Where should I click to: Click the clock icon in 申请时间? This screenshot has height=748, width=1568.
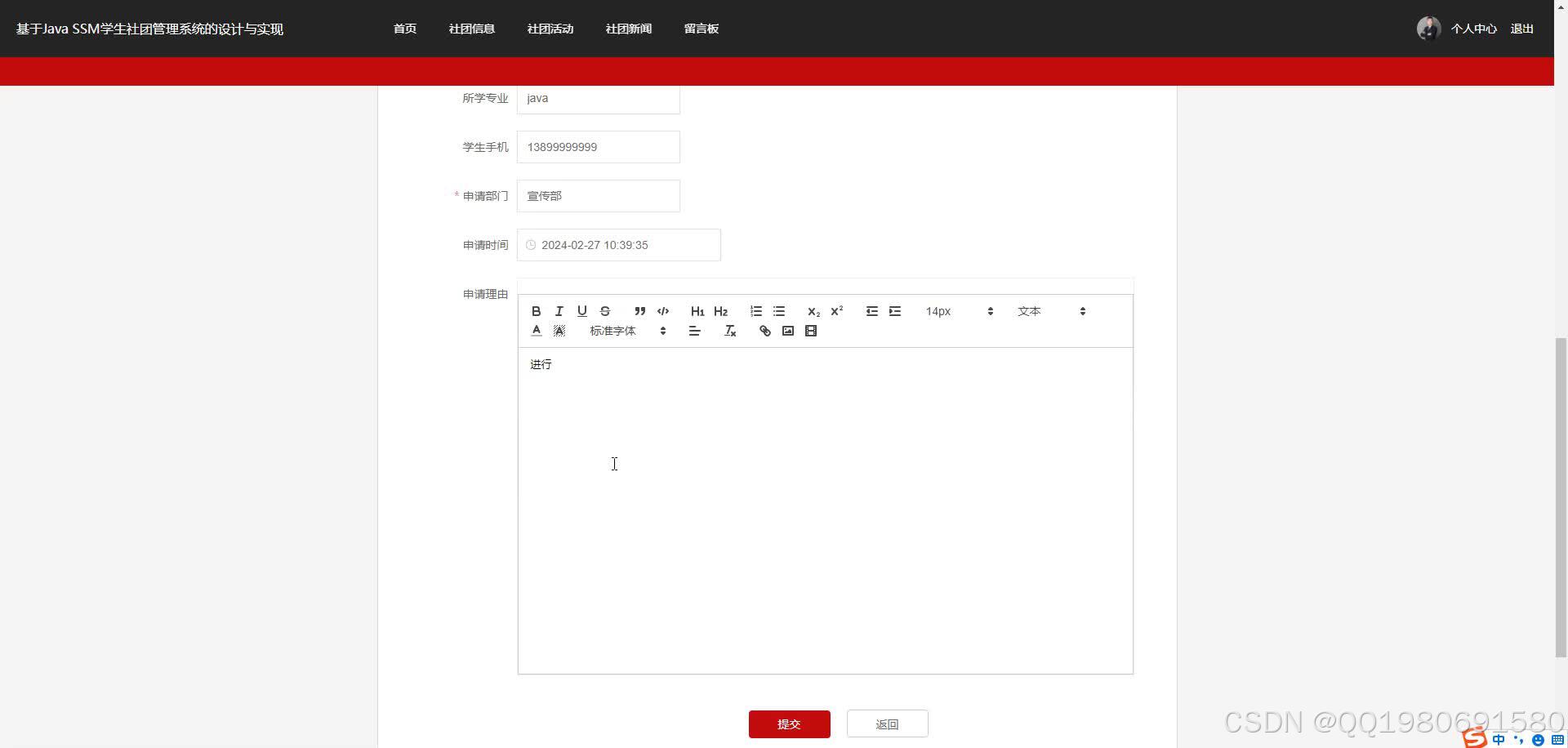point(531,245)
